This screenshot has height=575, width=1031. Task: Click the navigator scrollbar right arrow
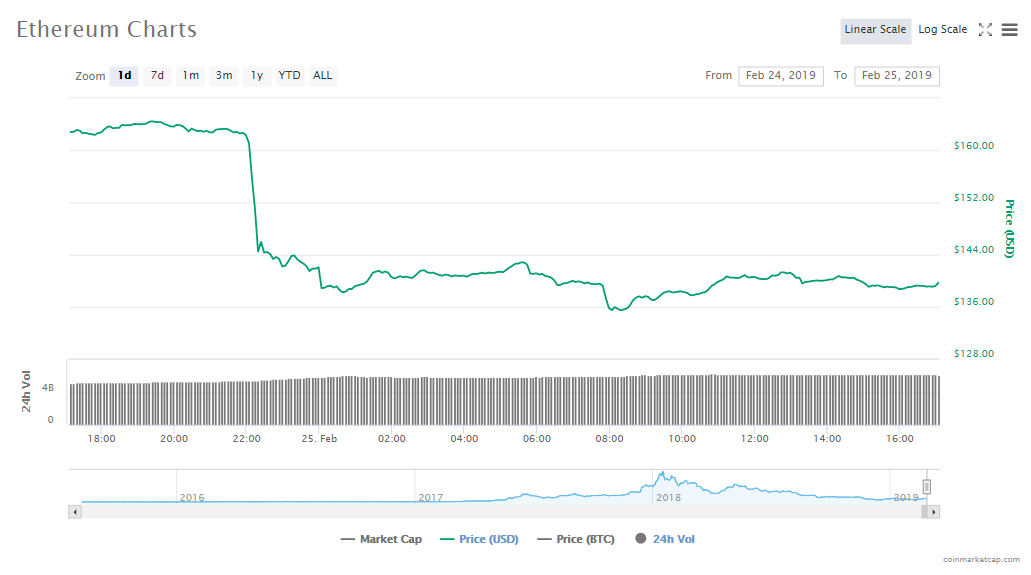pyautogui.click(x=934, y=511)
